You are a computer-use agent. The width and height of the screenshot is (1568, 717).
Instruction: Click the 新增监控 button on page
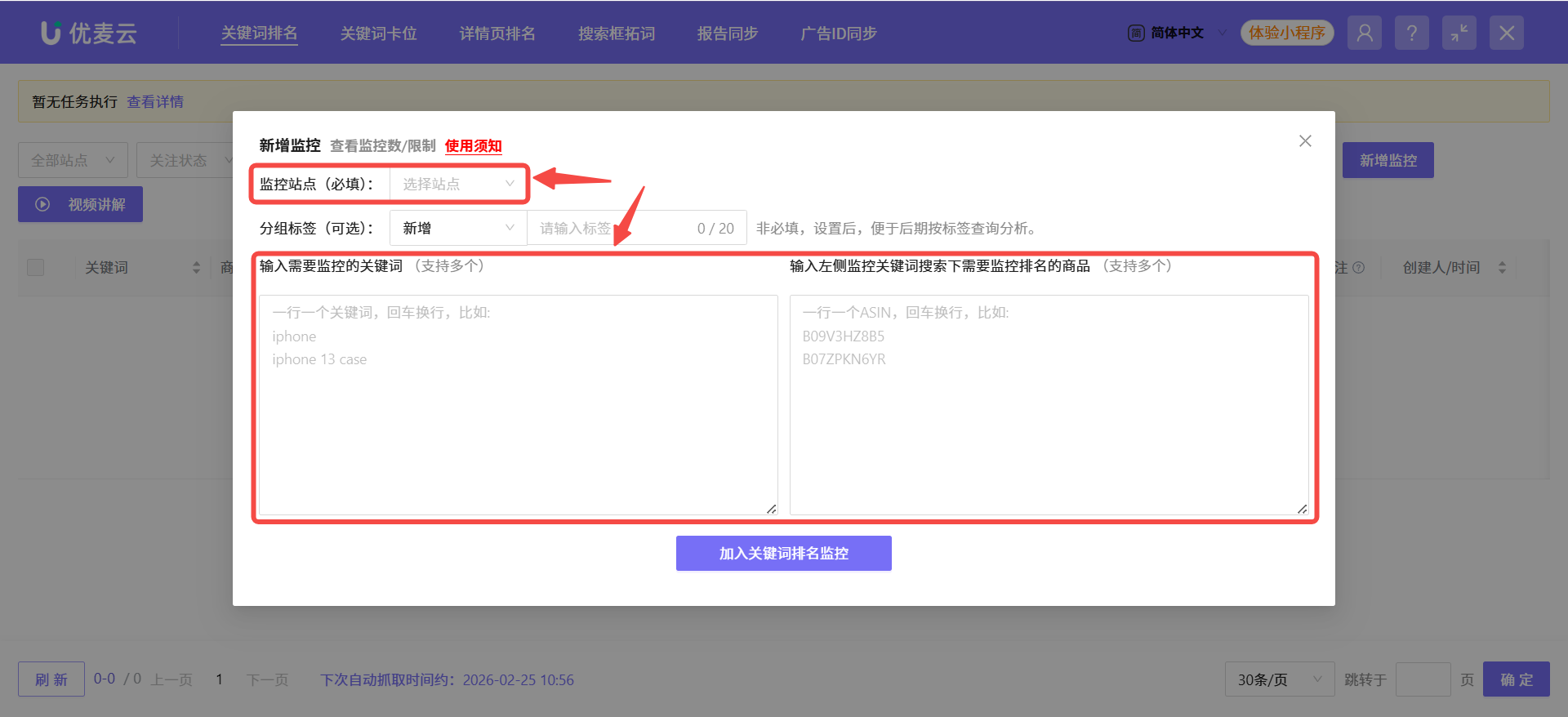click(x=1388, y=160)
